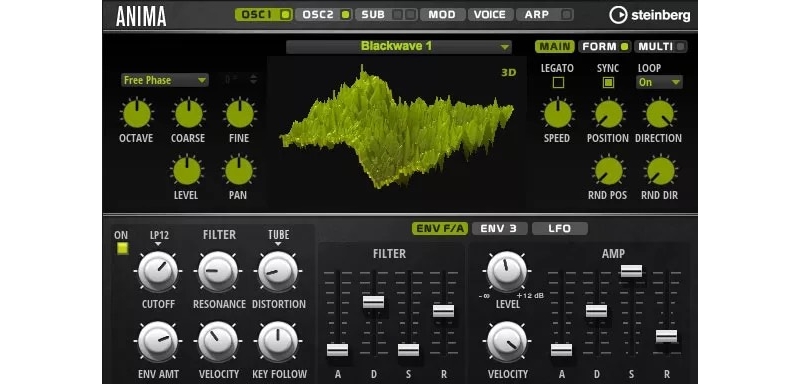This screenshot has width=800, height=384.
Task: Open the TUBE distortion type selector
Action: pos(279,238)
